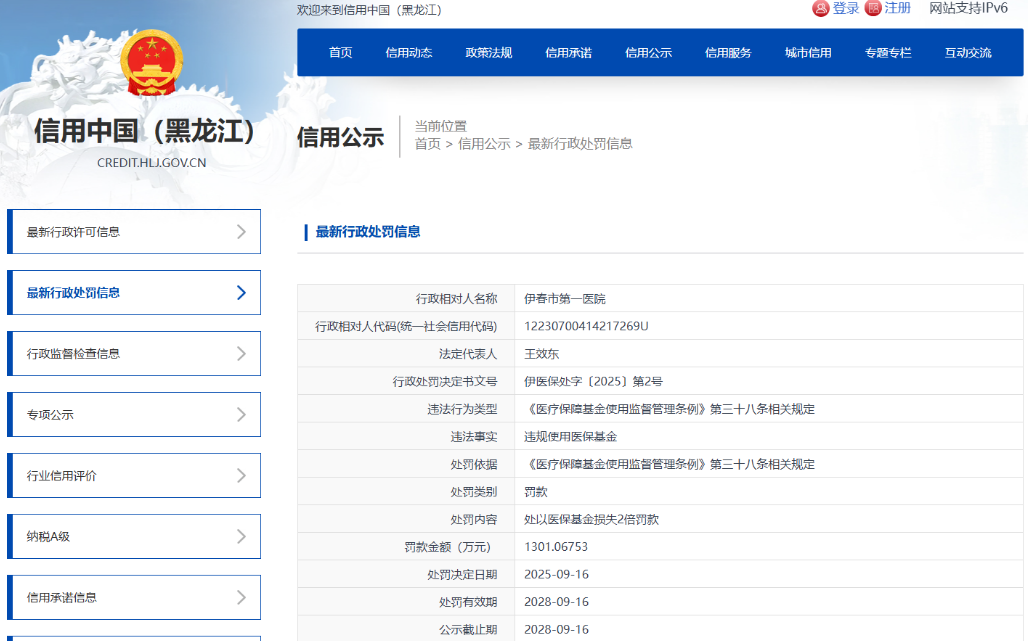Click the login user icon
This screenshot has width=1028, height=641.
tap(821, 9)
